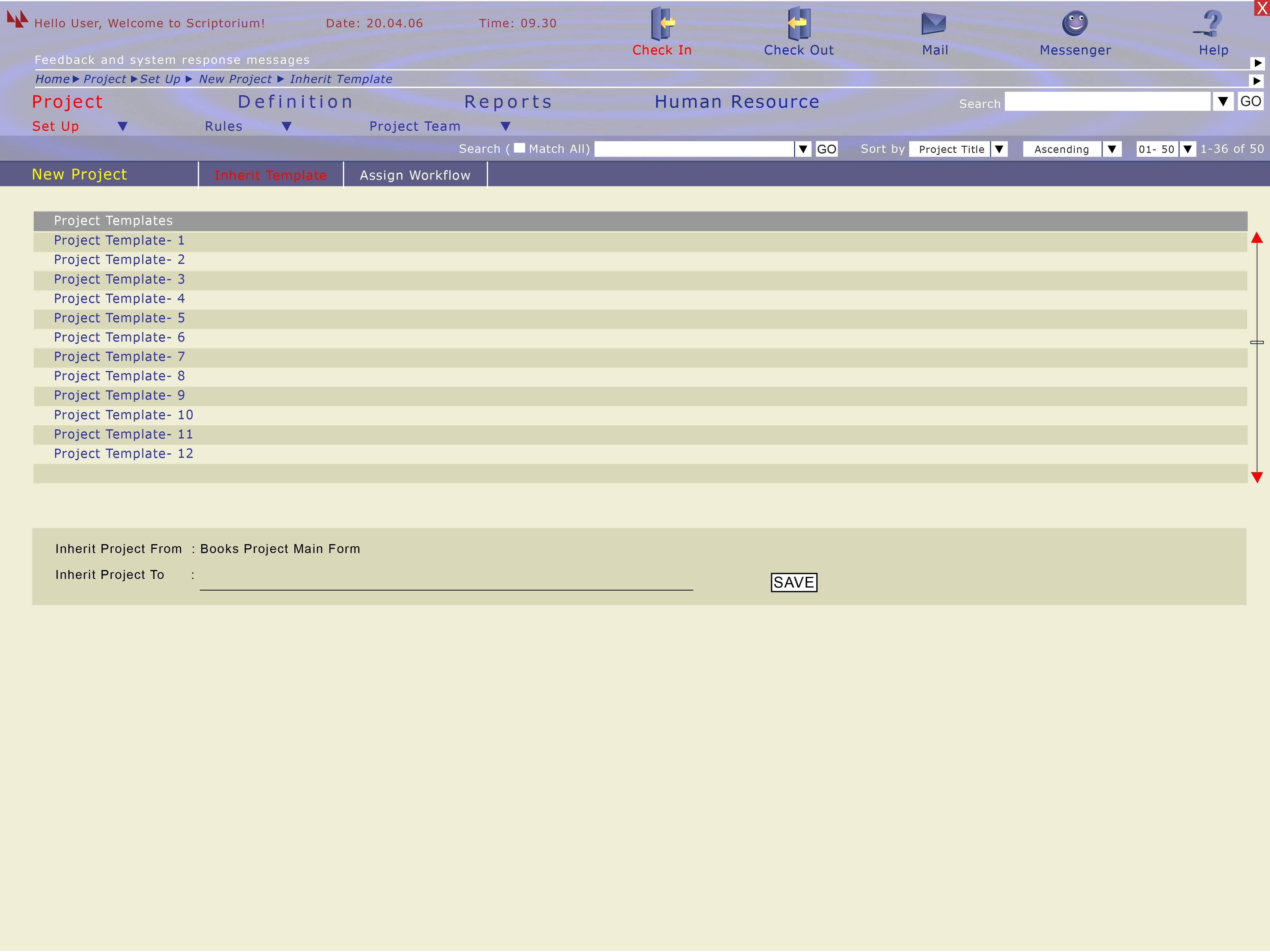The height and width of the screenshot is (952, 1270).
Task: Open the Mail envelope icon
Action: pyautogui.click(x=934, y=24)
